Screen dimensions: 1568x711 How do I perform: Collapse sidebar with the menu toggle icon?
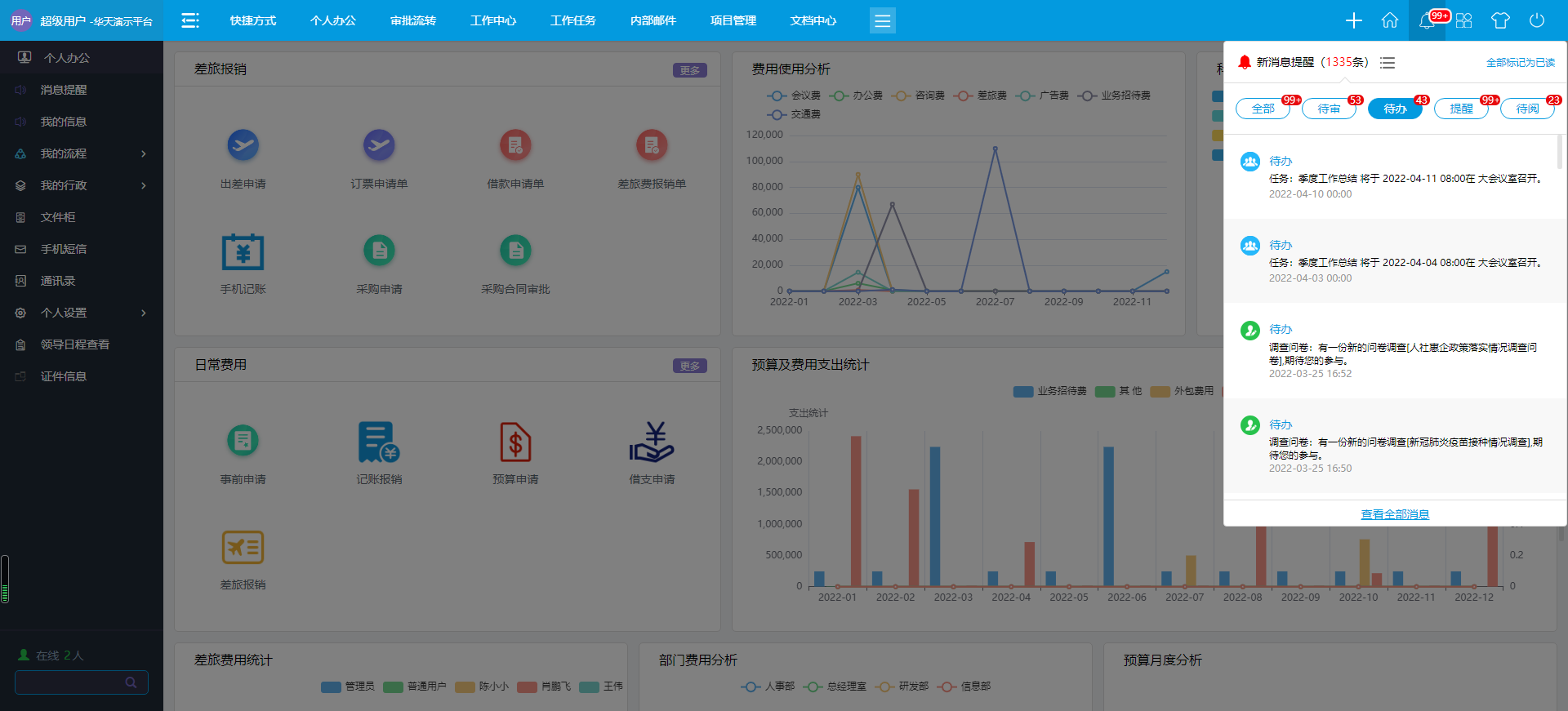pos(190,20)
